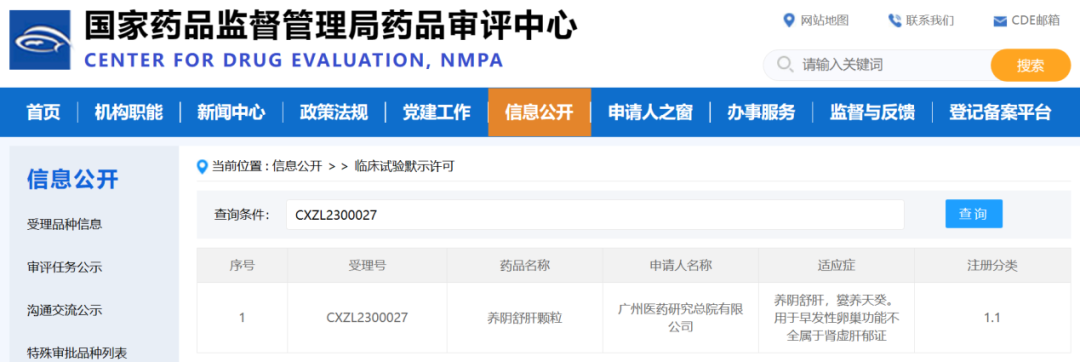This screenshot has width=1080, height=362.
Task: Go to the 首页 menu item
Action: (43, 112)
